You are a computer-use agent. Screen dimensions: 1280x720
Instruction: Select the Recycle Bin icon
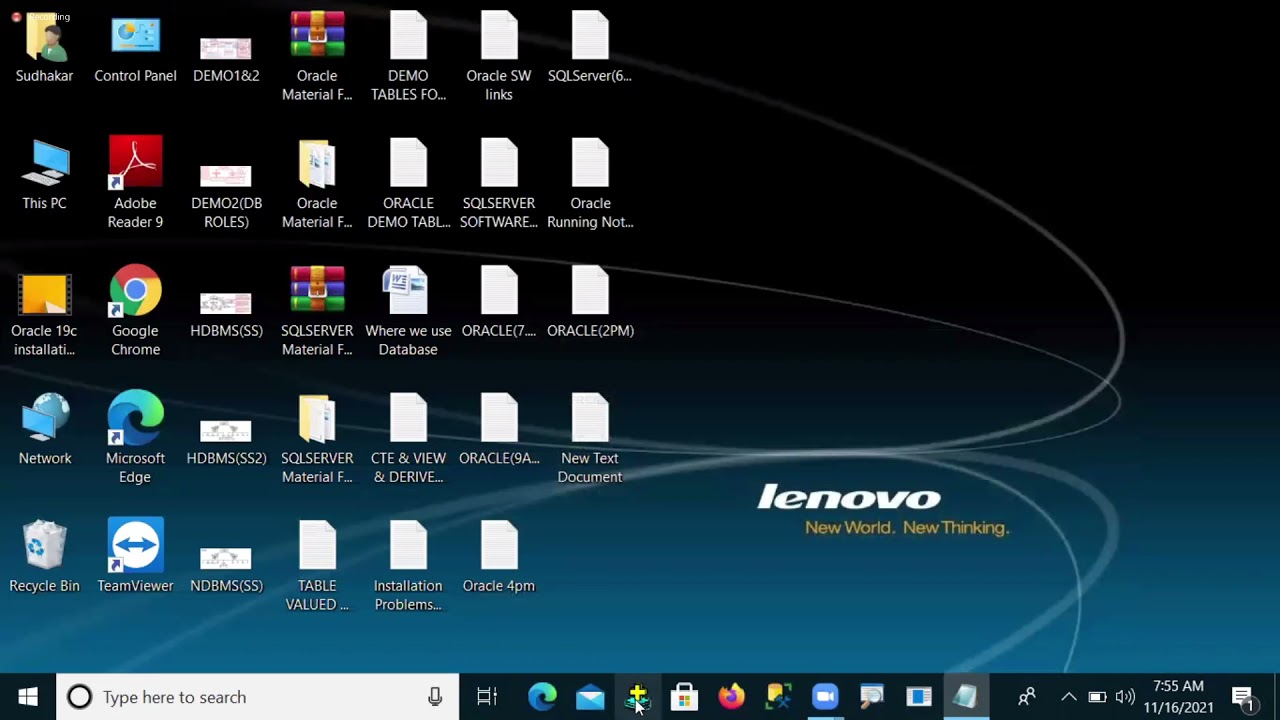point(44,558)
